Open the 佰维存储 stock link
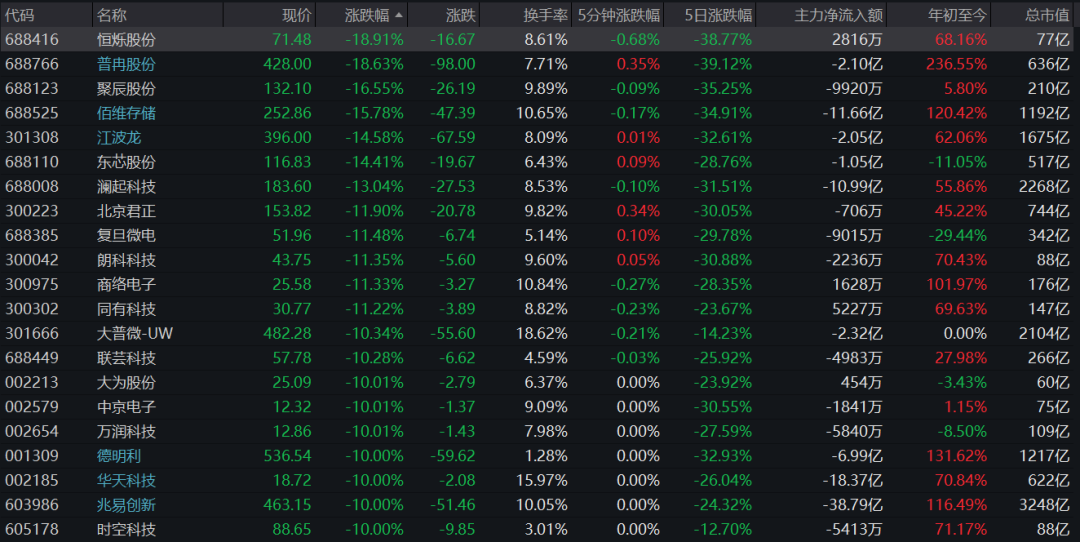 click(x=127, y=113)
